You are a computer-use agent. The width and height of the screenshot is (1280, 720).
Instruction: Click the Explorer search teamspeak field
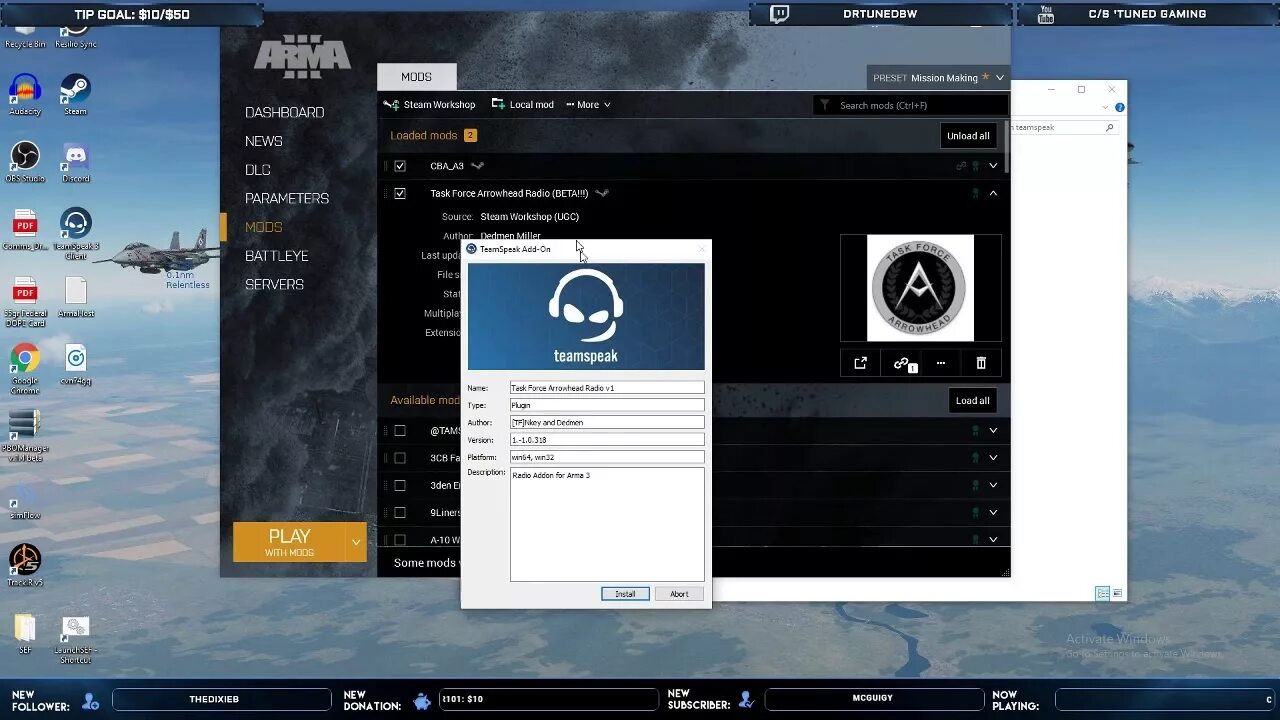click(x=1064, y=128)
